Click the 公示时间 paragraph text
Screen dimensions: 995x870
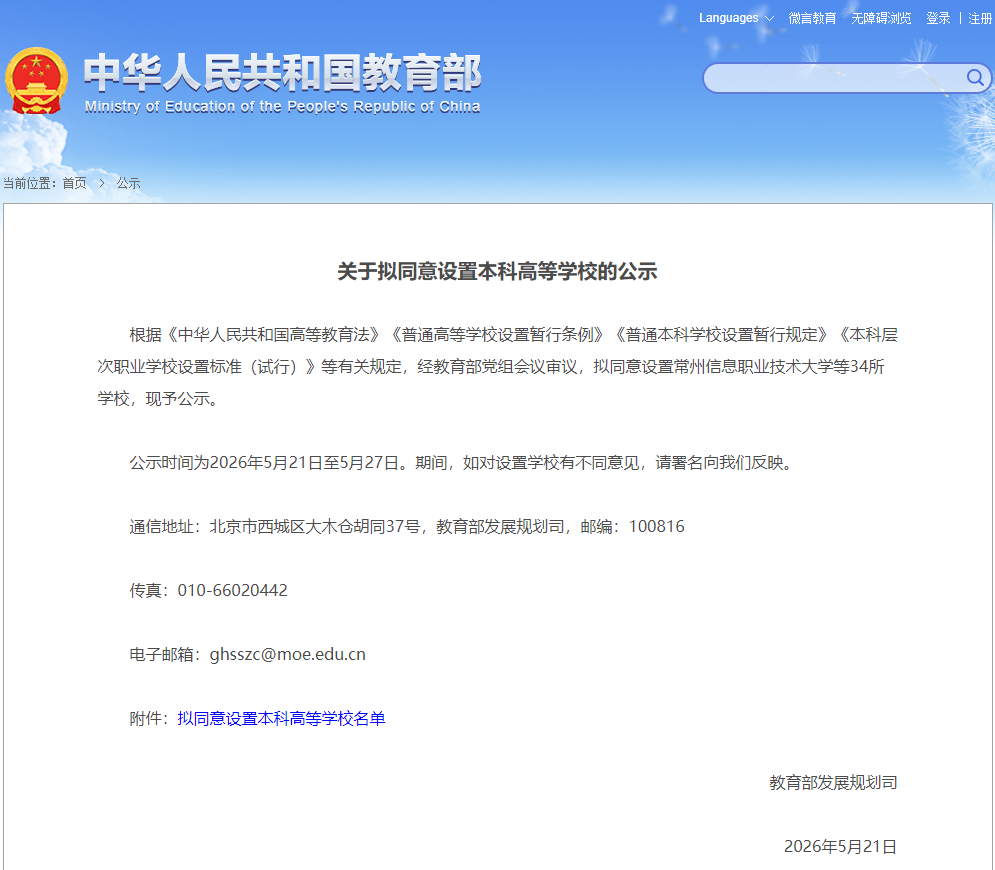point(461,463)
